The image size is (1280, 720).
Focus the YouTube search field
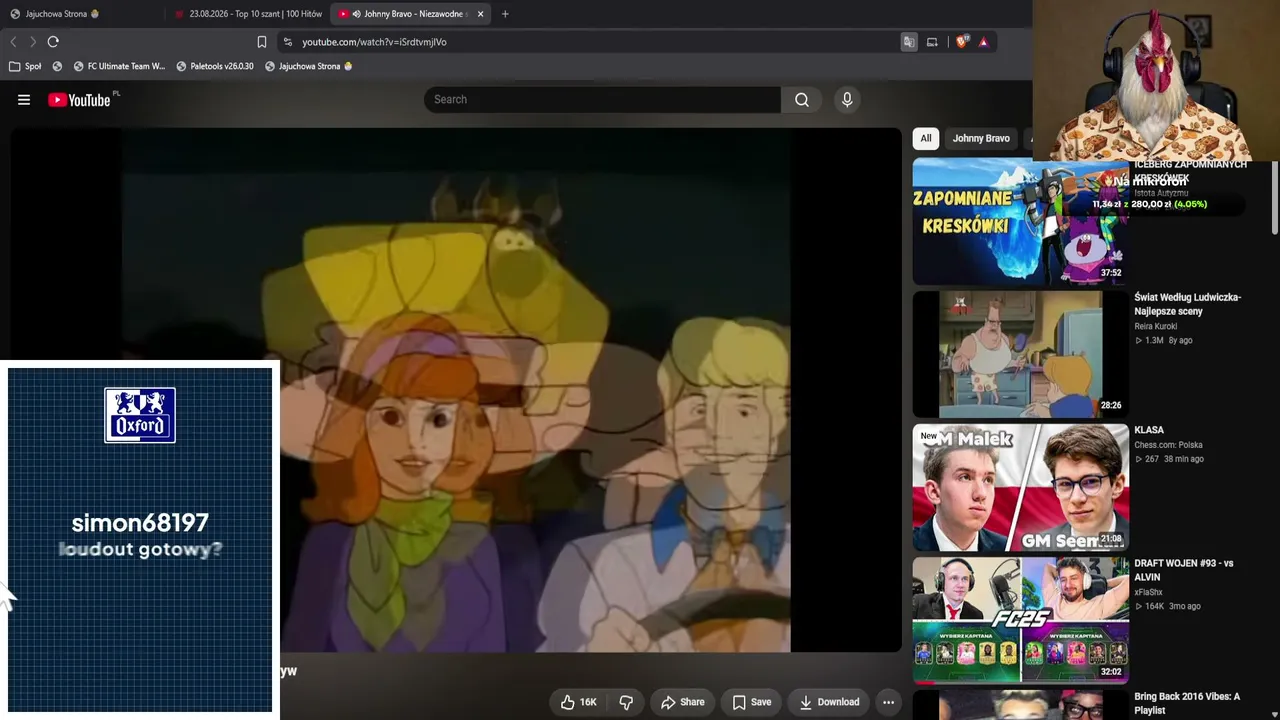(x=602, y=100)
